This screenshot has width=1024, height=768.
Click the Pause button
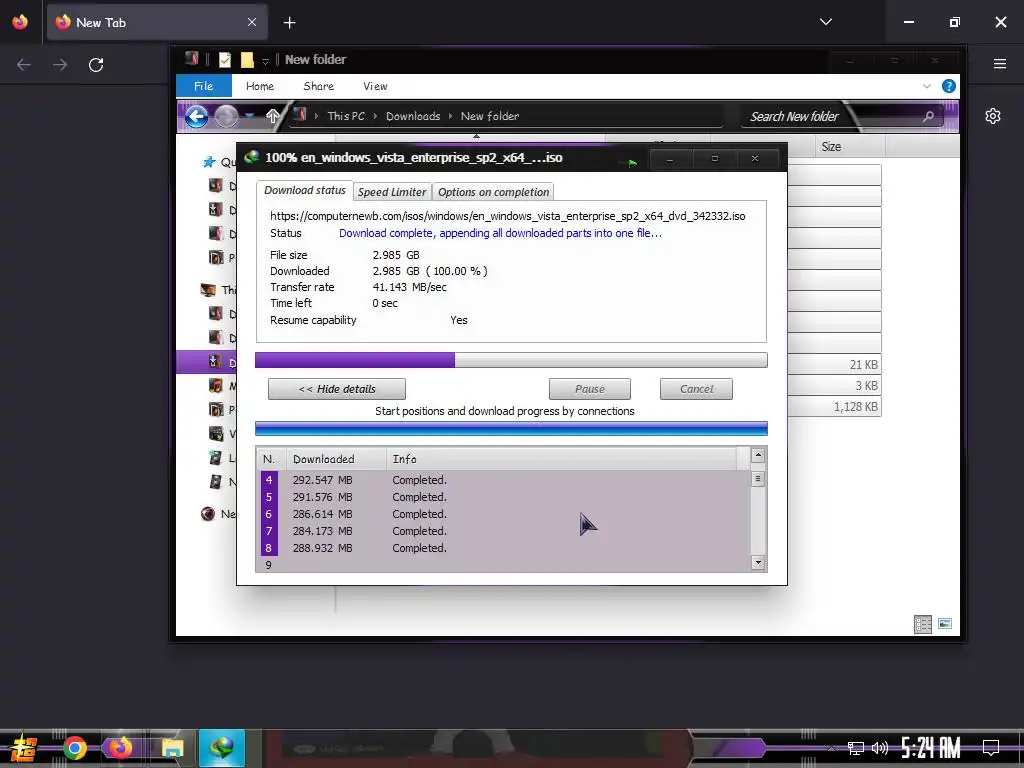(590, 389)
